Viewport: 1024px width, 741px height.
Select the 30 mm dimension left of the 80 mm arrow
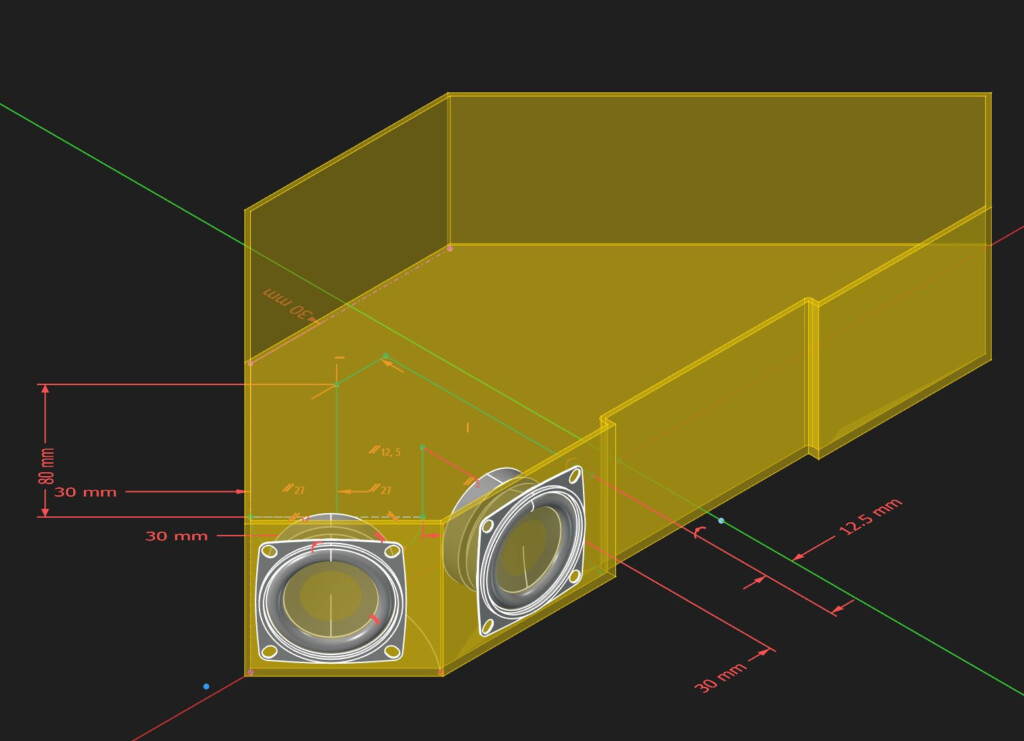coord(86,492)
